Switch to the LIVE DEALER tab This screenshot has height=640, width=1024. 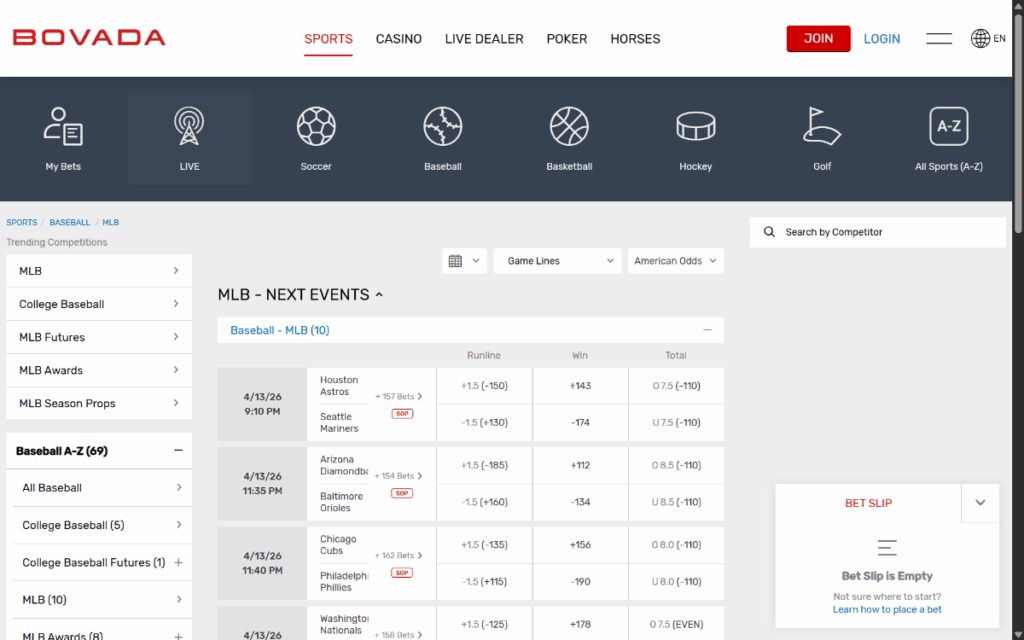click(x=484, y=39)
